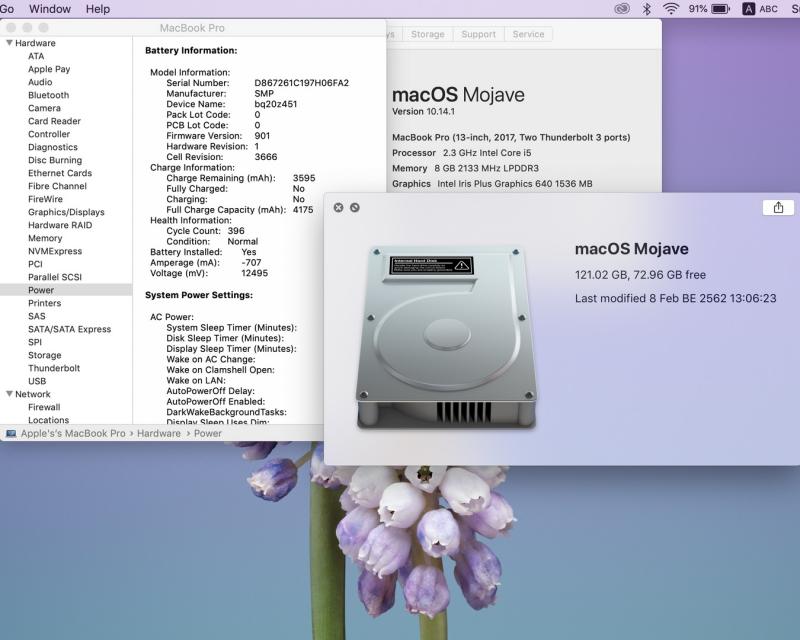Switch to the Storage tab

(427, 34)
